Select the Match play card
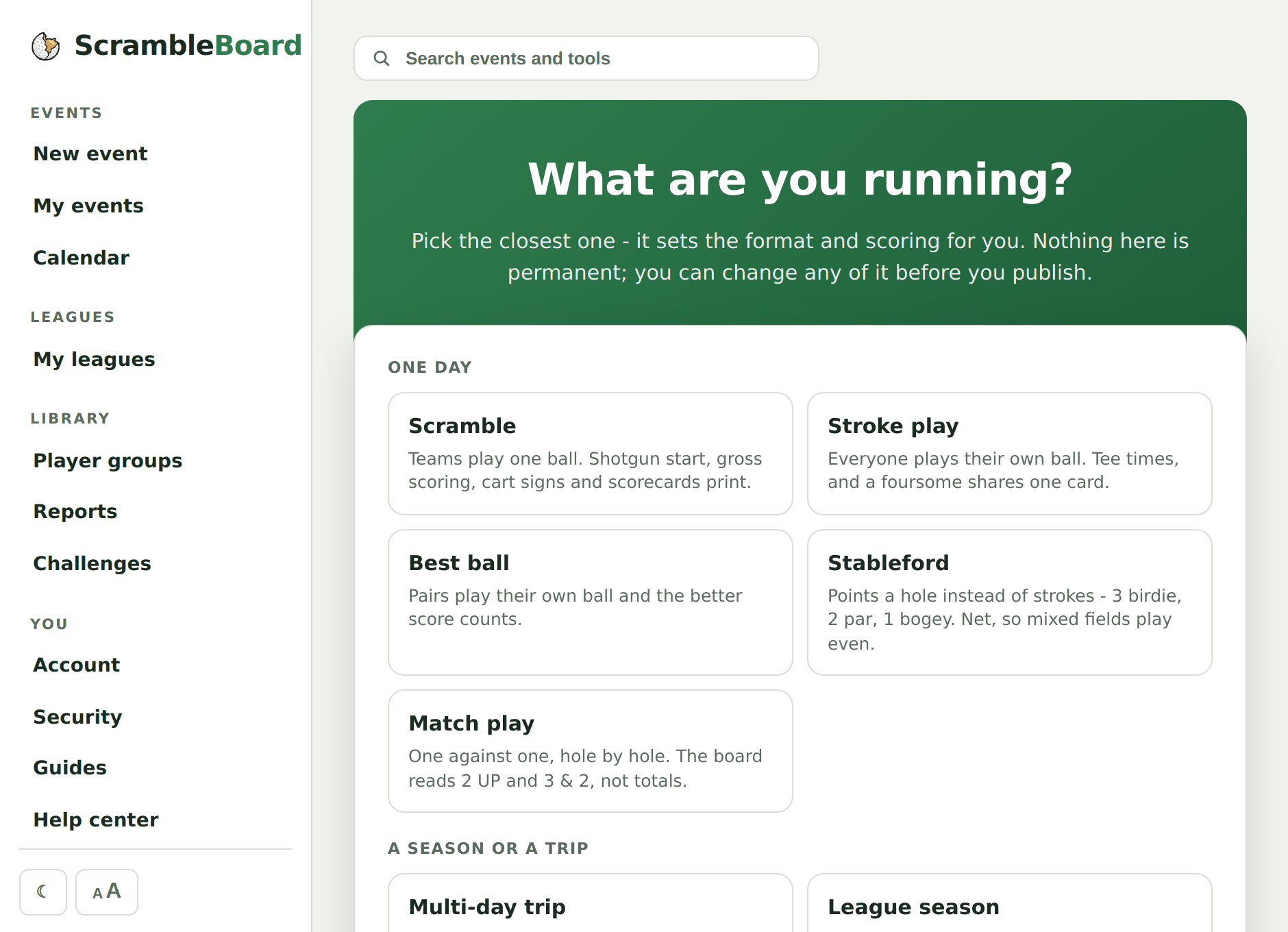Viewport: 1288px width, 932px height. (591, 751)
